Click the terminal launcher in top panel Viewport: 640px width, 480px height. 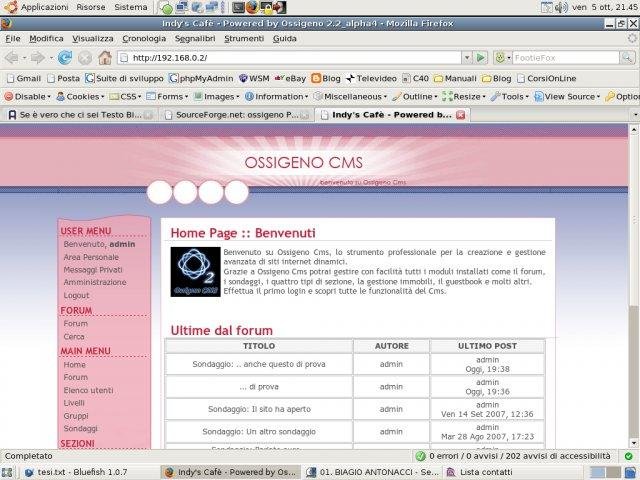[238, 7]
